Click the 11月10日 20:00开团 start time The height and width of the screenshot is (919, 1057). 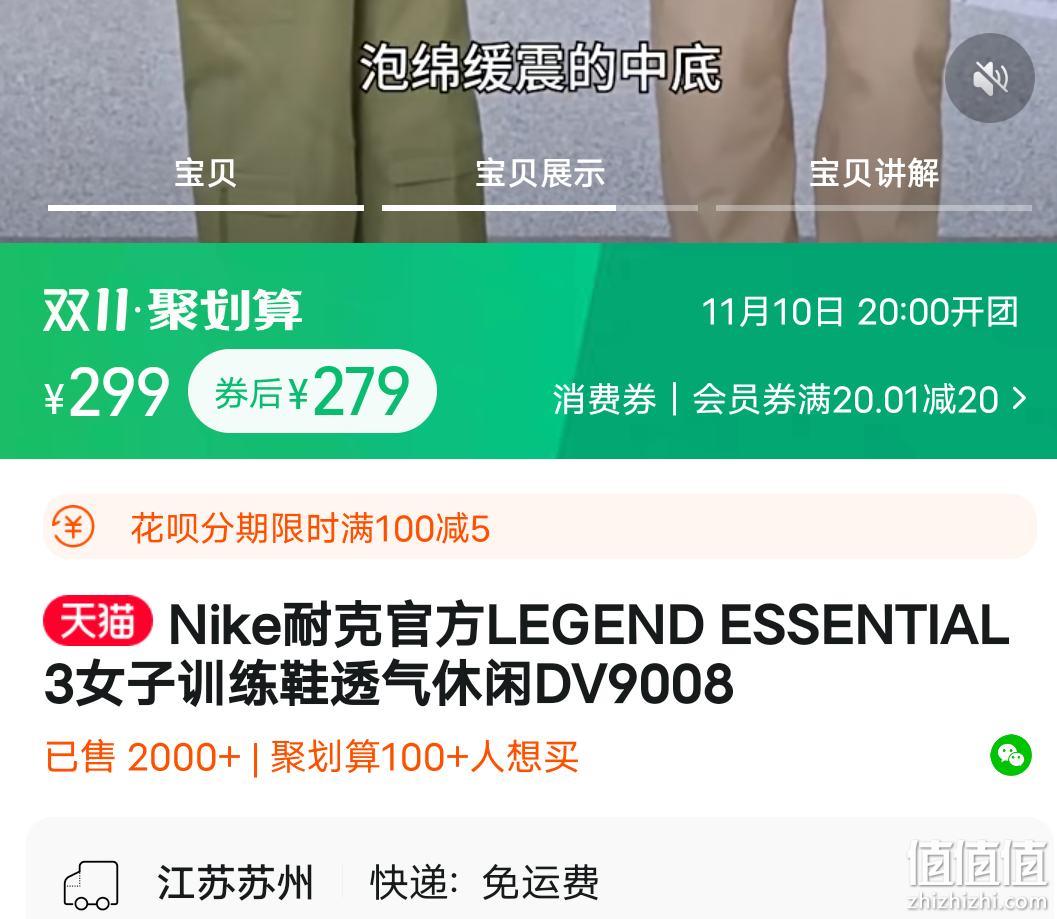[x=860, y=312]
